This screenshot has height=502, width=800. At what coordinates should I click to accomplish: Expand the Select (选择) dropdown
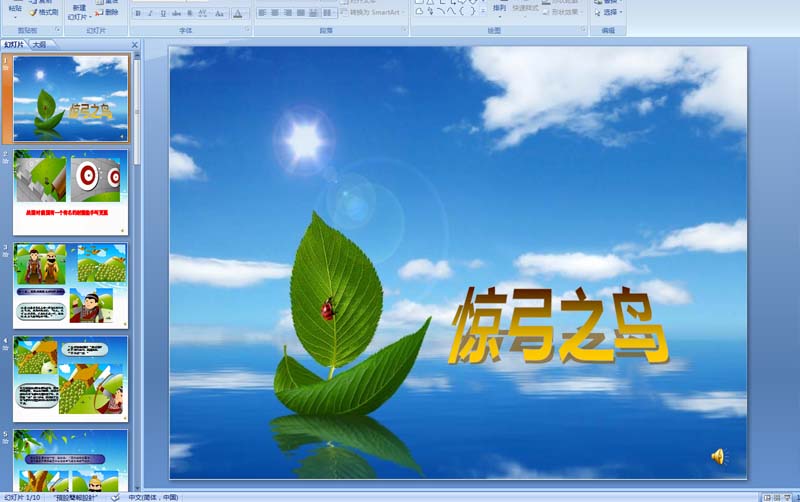pyautogui.click(x=611, y=13)
